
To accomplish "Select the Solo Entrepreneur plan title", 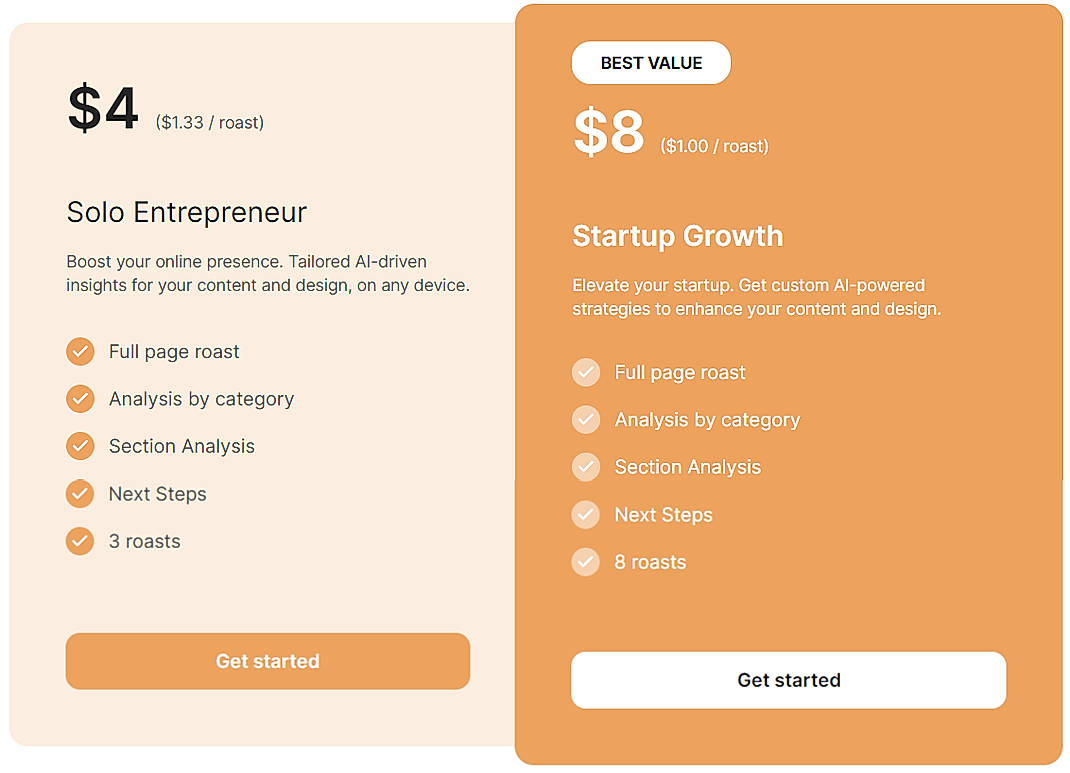I will coord(186,212).
